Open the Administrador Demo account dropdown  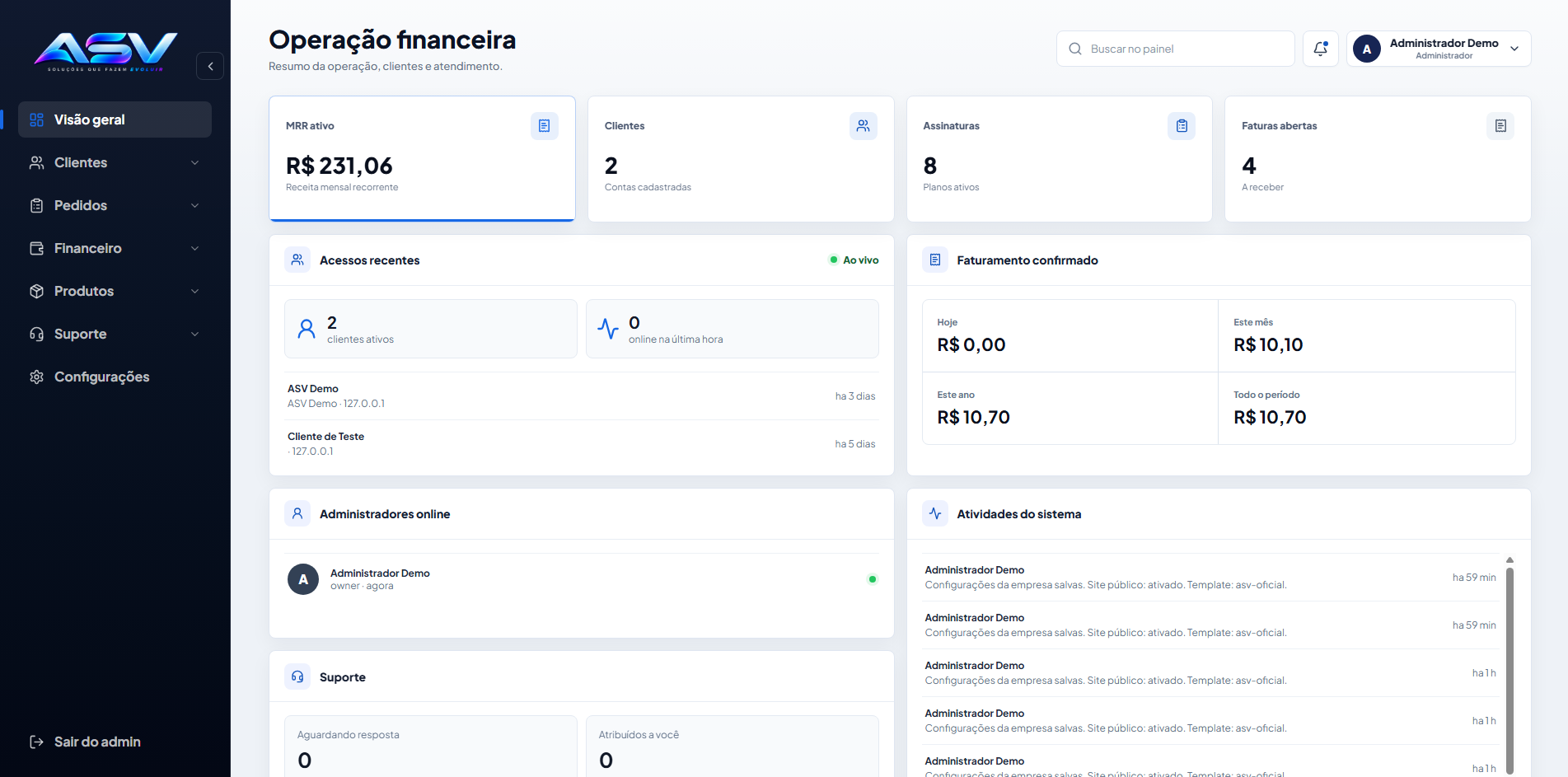(x=1439, y=49)
